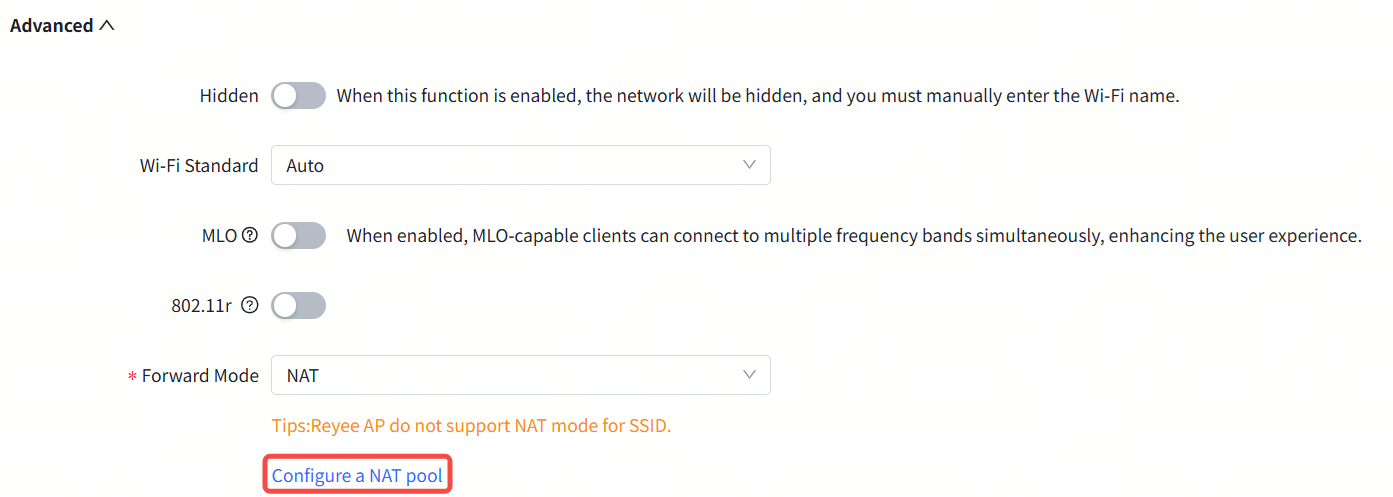The height and width of the screenshot is (497, 1393).
Task: Click the Forward Mode dropdown arrow
Action: tap(749, 375)
